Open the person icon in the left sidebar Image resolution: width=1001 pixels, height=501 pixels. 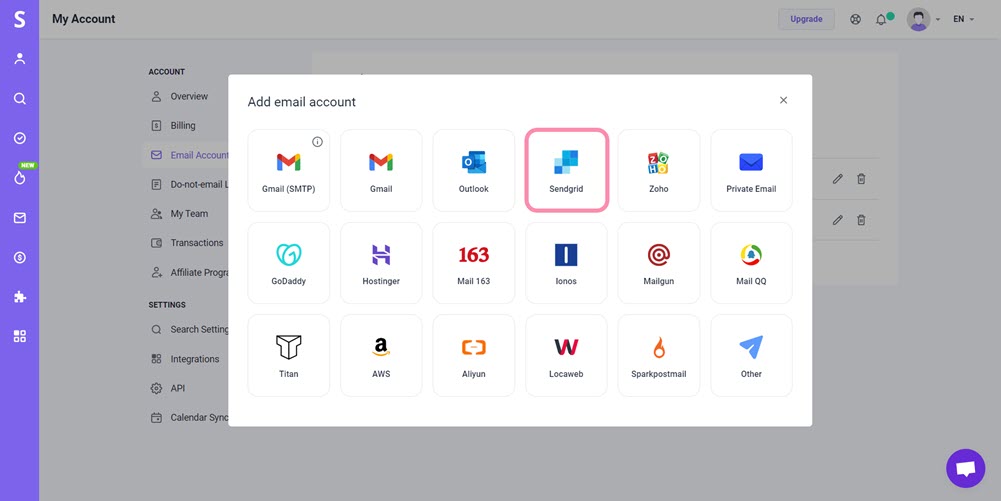tap(20, 59)
